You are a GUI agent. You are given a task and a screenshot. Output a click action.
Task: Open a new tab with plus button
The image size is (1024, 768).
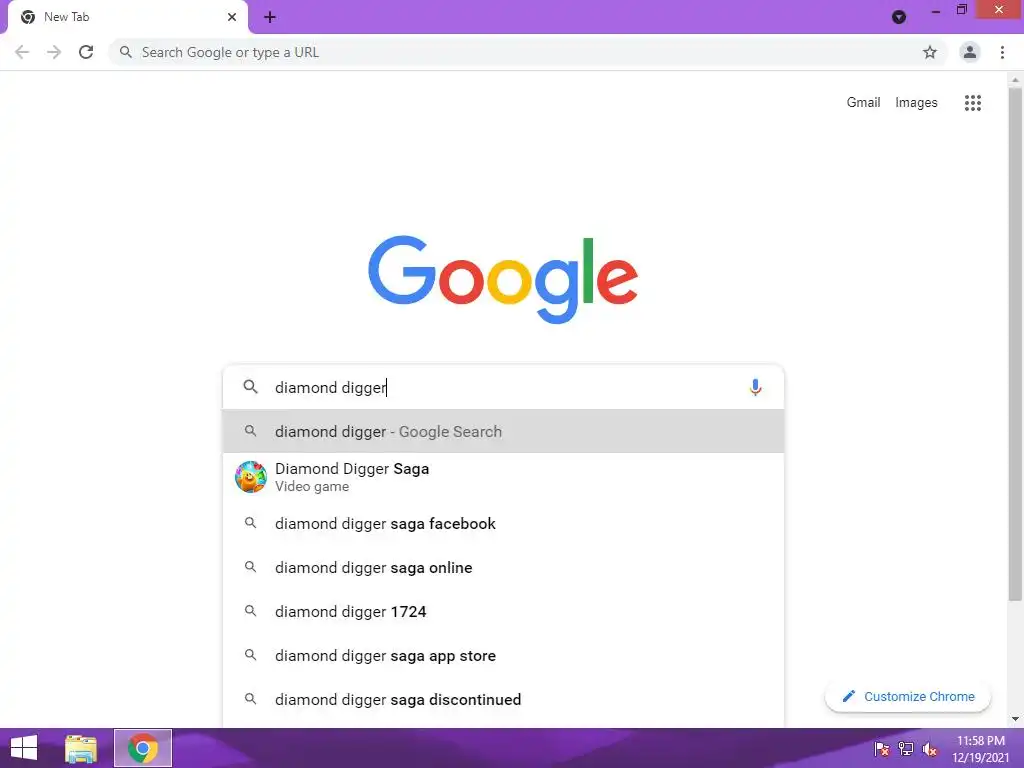270,17
